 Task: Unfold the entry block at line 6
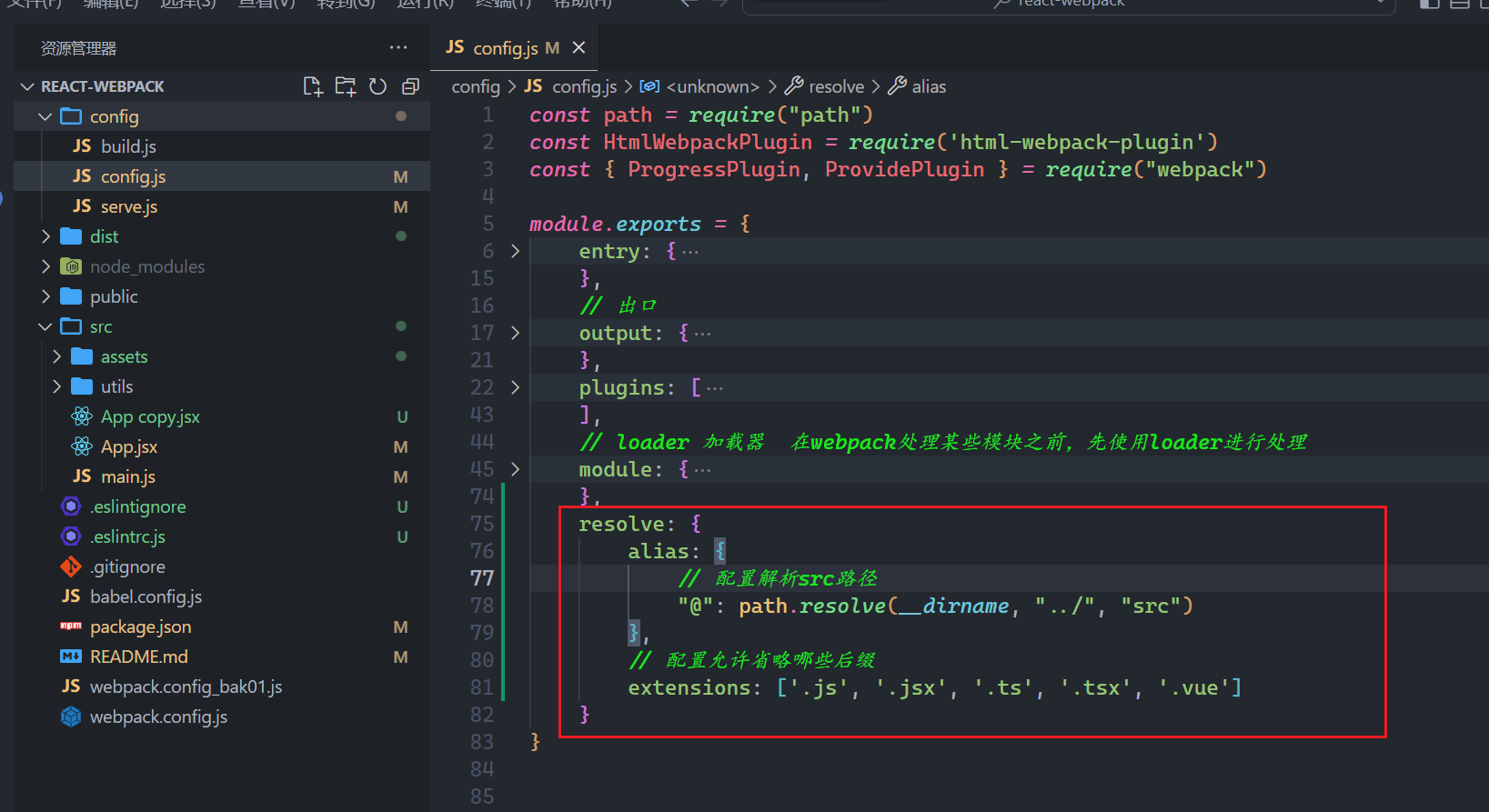(515, 251)
